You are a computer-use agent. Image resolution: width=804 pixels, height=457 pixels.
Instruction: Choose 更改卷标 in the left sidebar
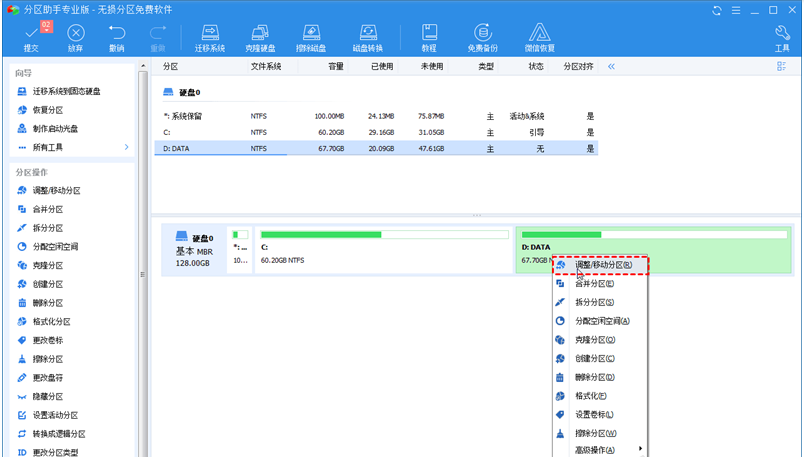click(48, 340)
